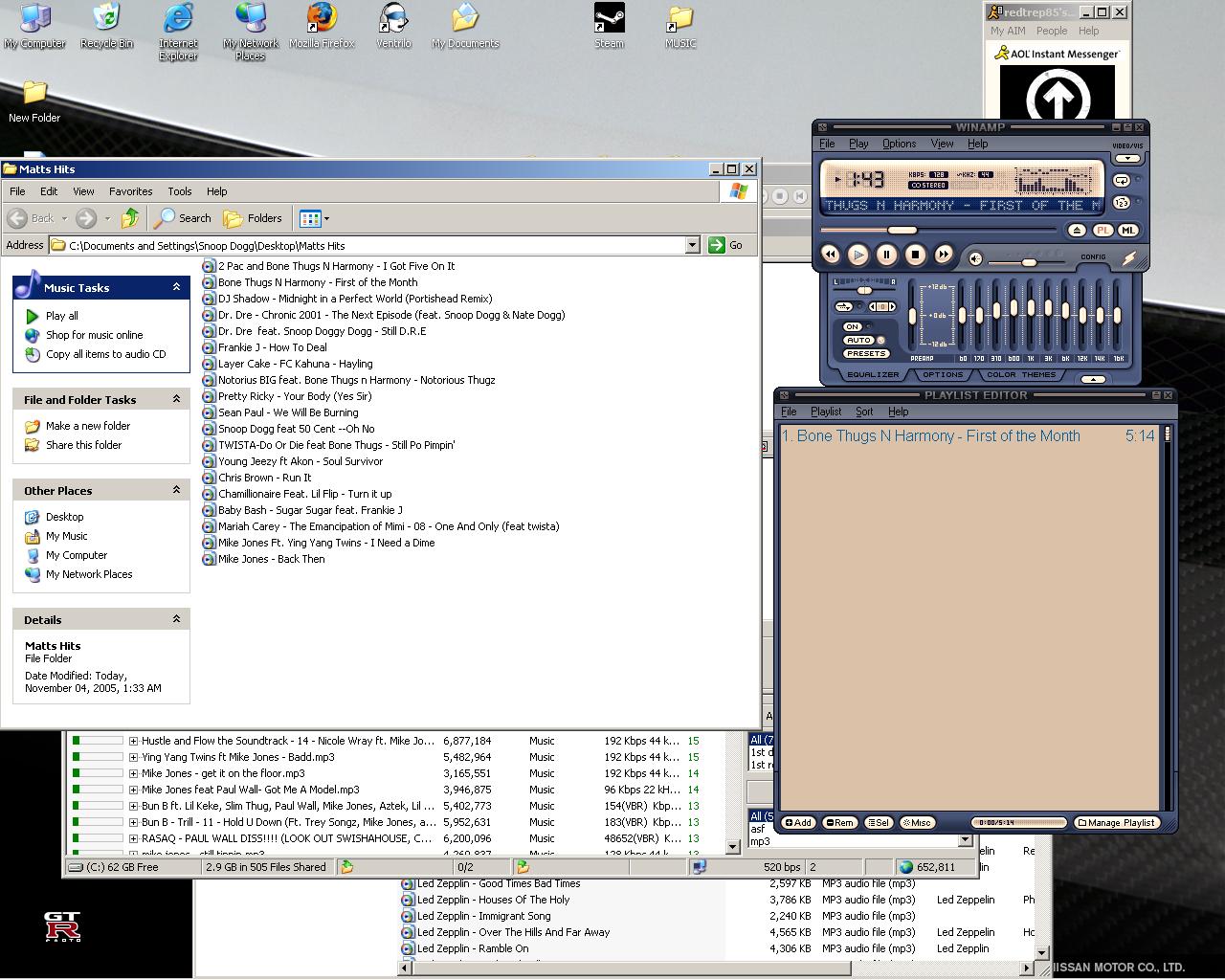Click Ventrilo desktop icon
Viewport: 1225px width, 980px height.
[393, 27]
